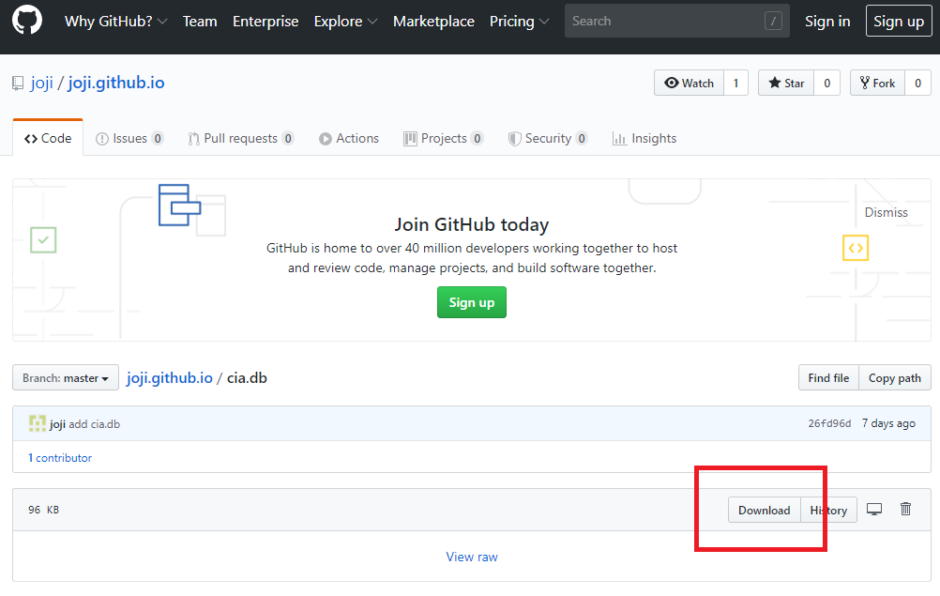Star the repository using Star button
This screenshot has width=940, height=596.
(786, 83)
